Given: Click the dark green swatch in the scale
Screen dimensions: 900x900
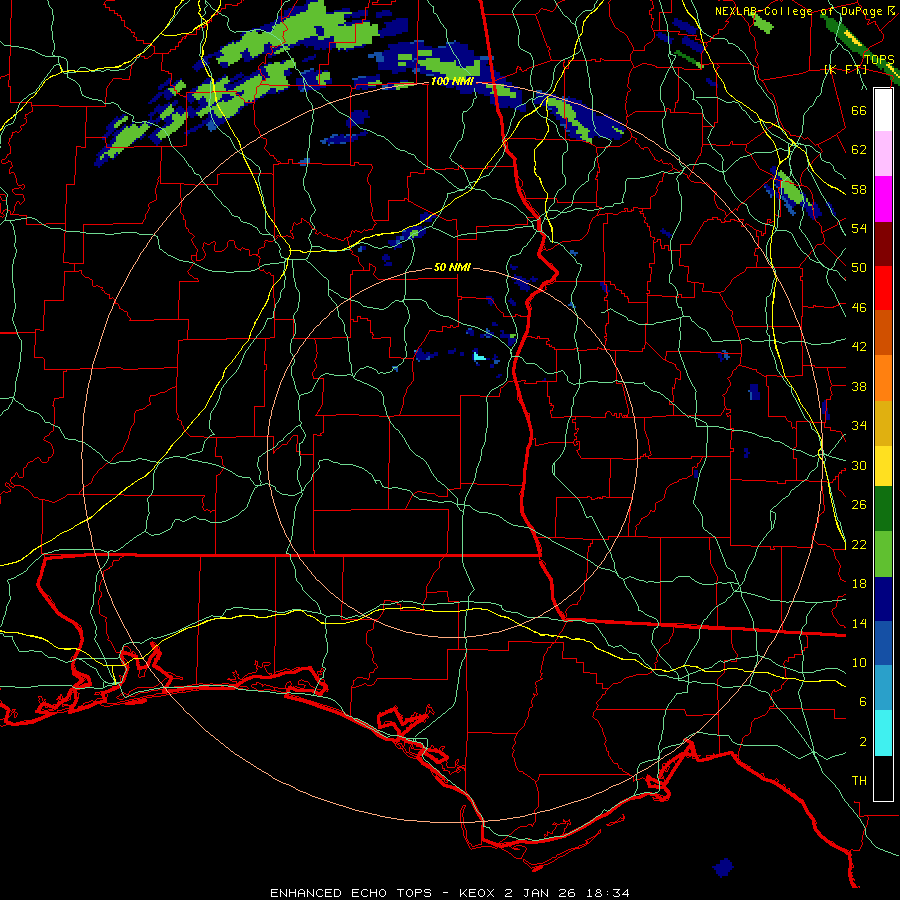Looking at the screenshot, I should (883, 509).
